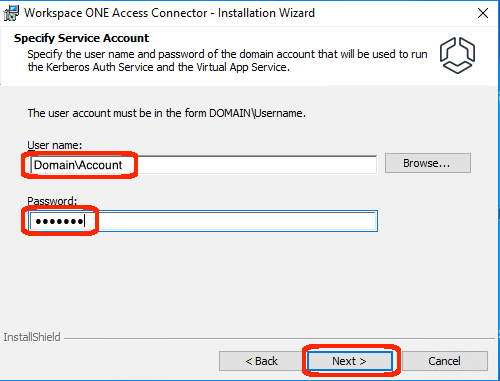500x381 pixels.
Task: Click the Workspace ONE hexagon logo
Action: point(457,55)
